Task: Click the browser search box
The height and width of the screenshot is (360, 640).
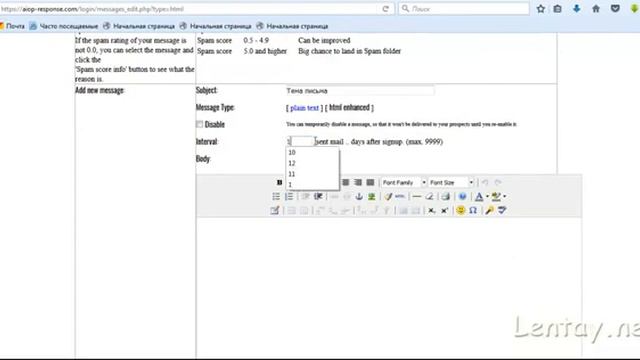Action: click(464, 9)
